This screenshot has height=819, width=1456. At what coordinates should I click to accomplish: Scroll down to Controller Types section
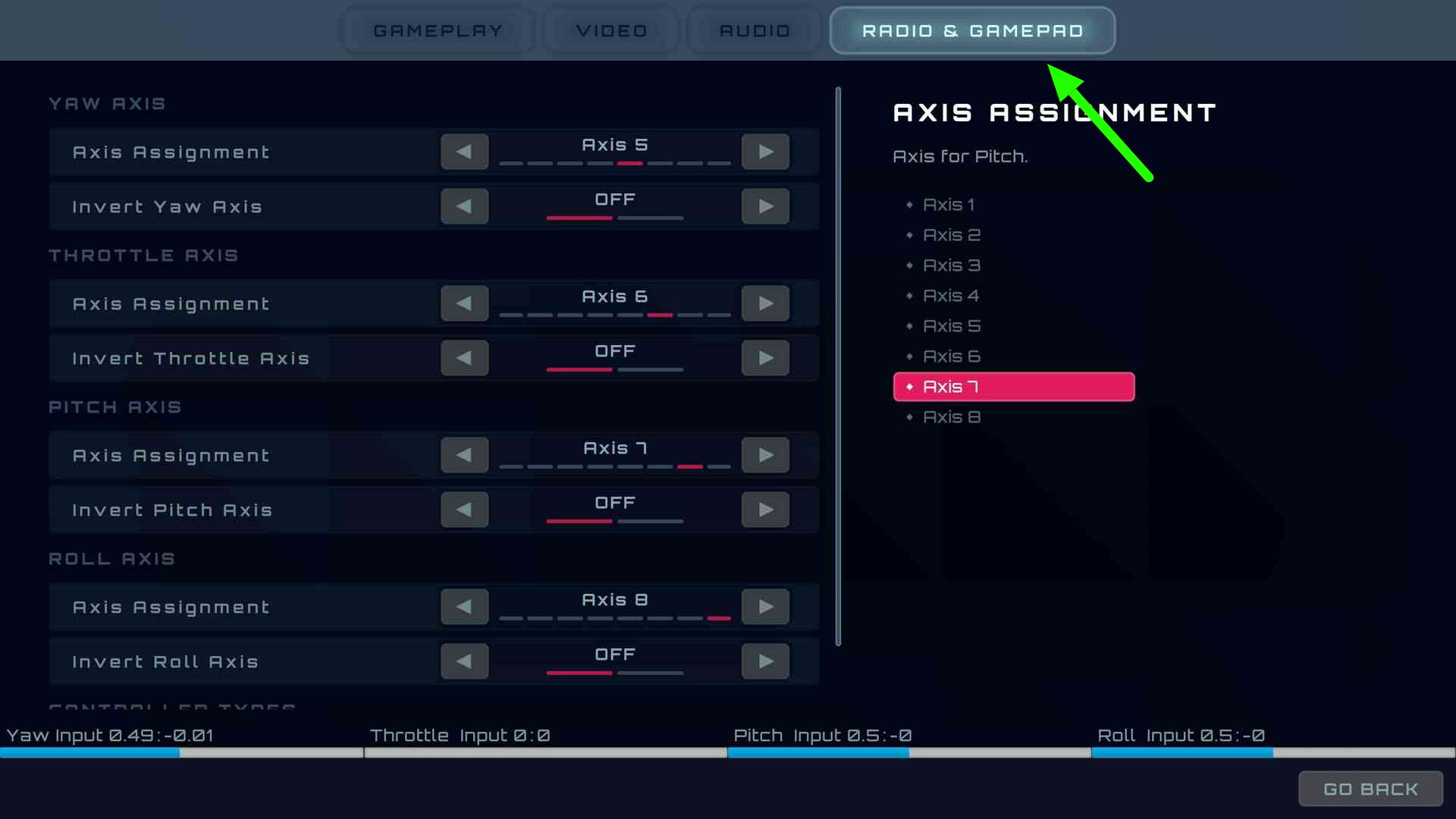coord(173,707)
